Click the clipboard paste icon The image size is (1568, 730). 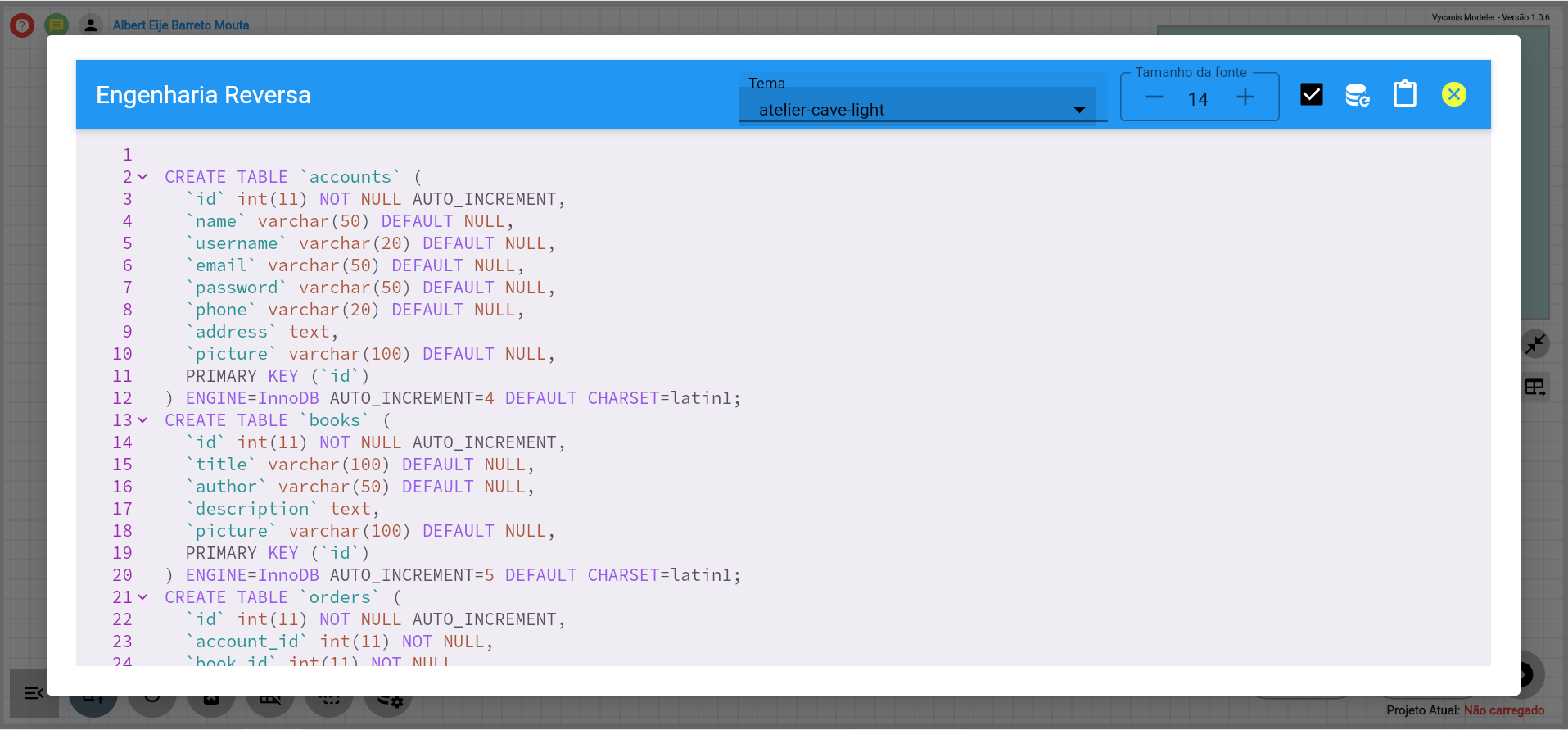click(x=1405, y=93)
